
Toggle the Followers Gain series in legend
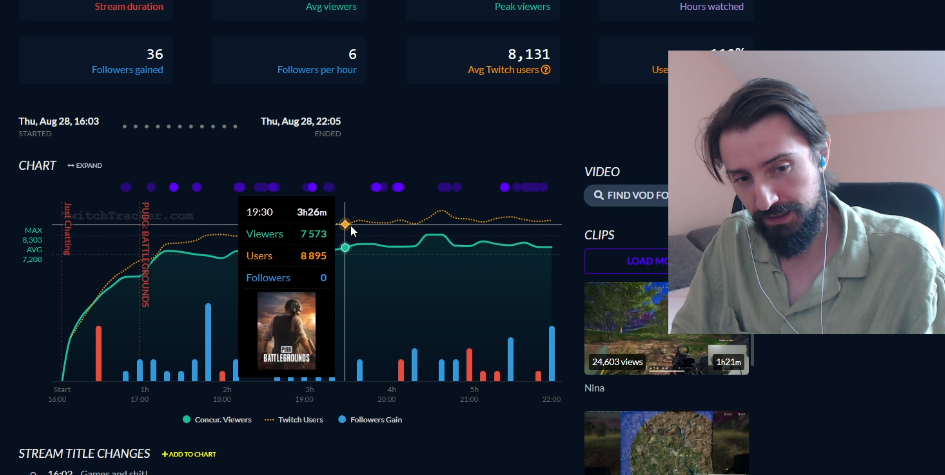pyautogui.click(x=370, y=420)
